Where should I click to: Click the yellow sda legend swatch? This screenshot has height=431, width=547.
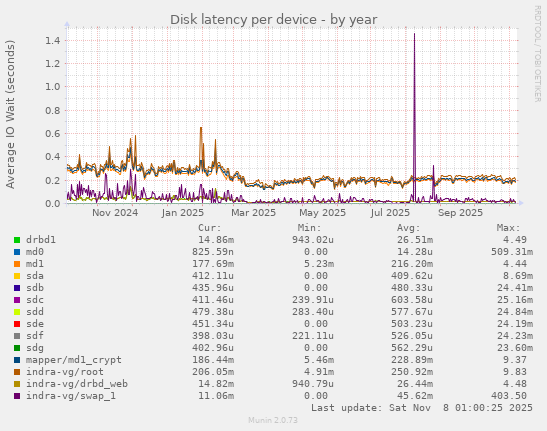(17, 276)
